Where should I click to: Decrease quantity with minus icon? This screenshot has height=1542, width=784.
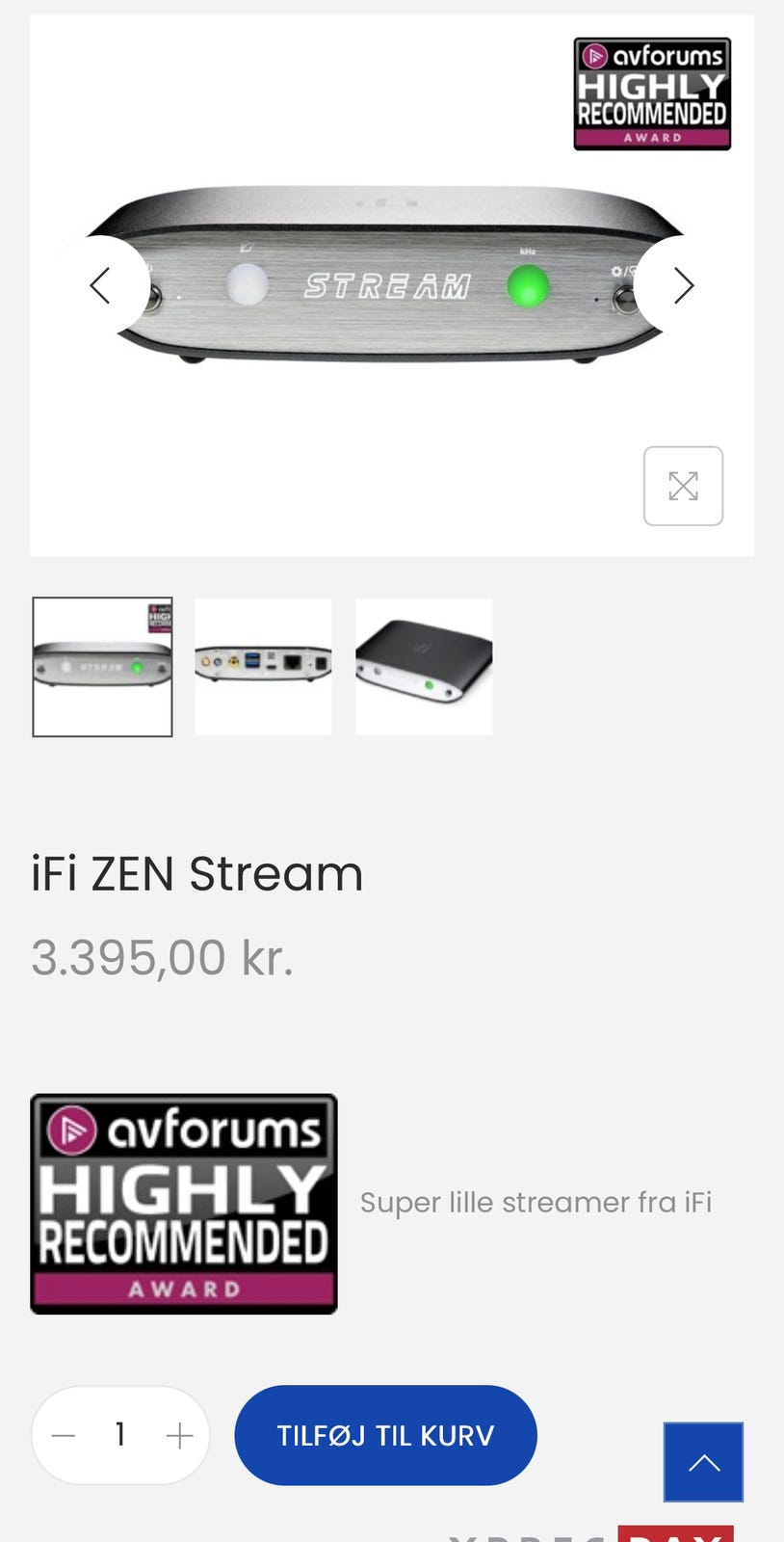[x=64, y=1436]
